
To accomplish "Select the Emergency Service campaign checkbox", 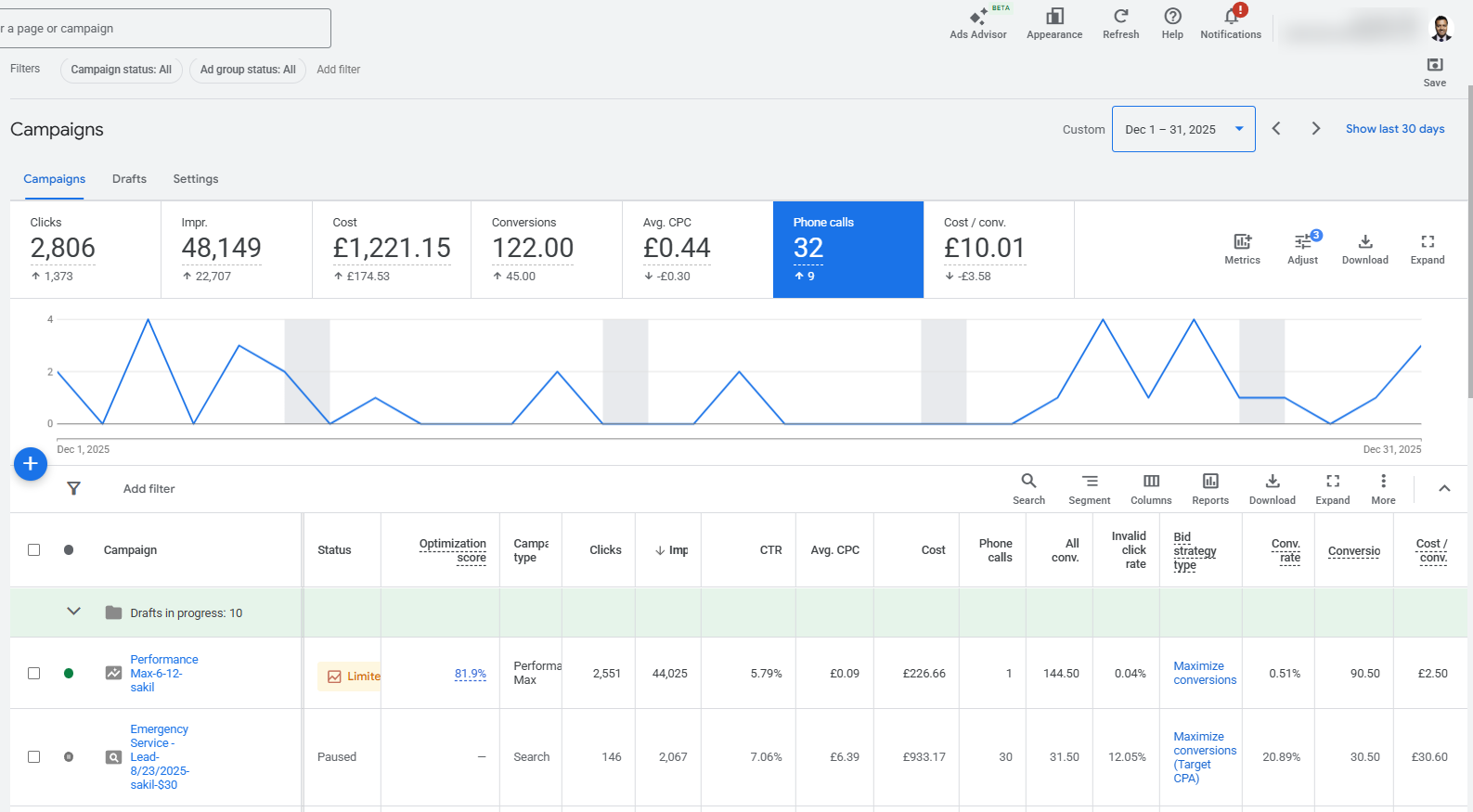I will 34,756.
